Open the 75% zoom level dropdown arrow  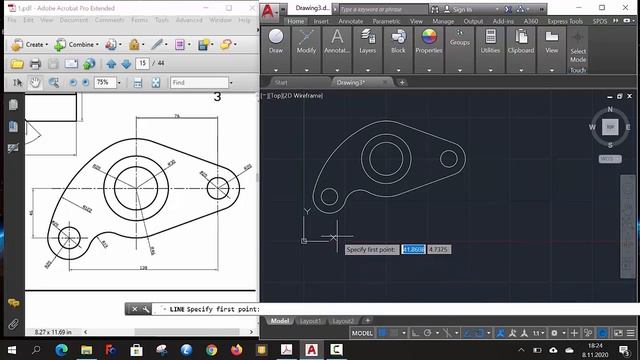(x=119, y=83)
